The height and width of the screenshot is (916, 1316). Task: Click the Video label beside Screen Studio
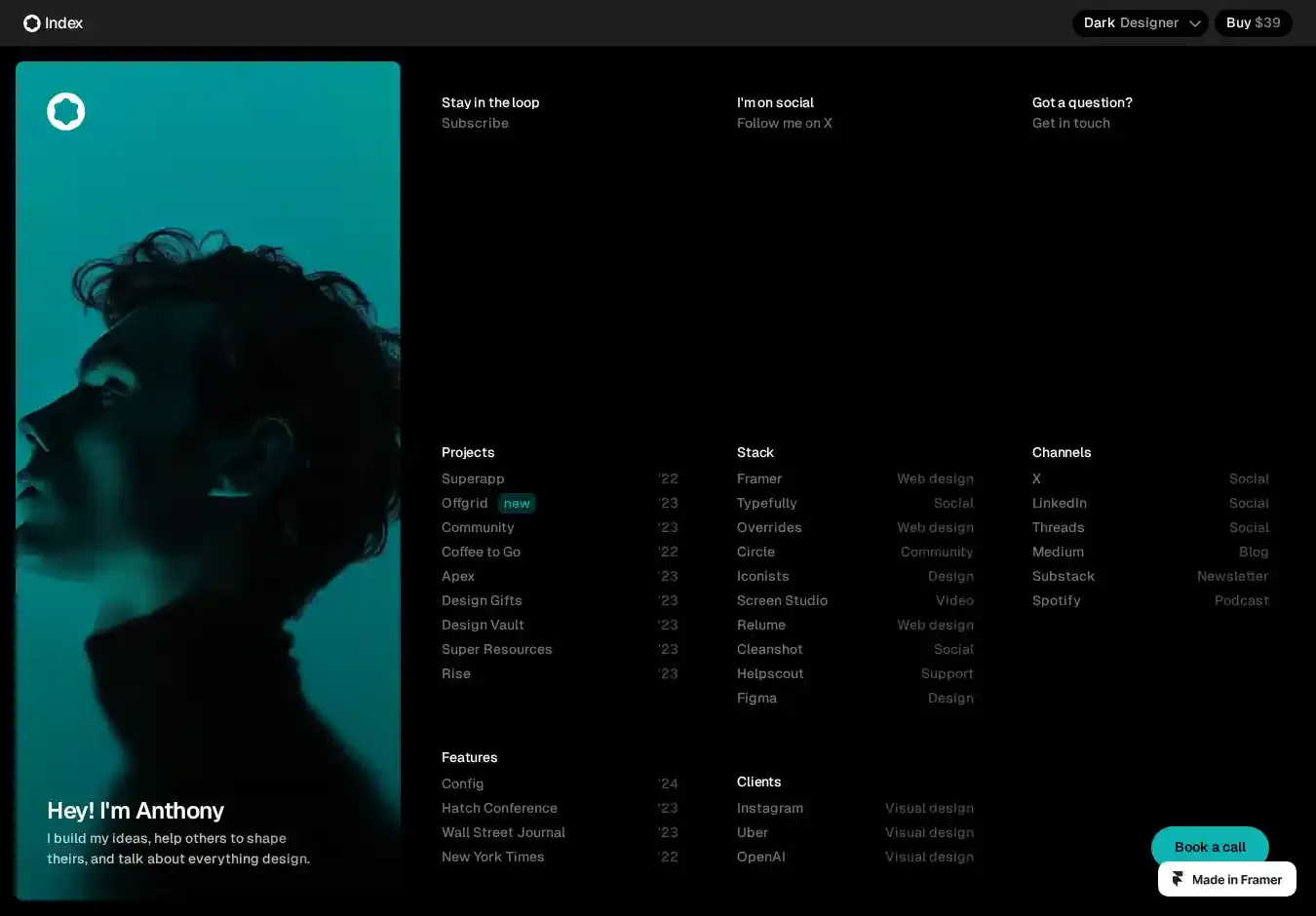click(x=954, y=600)
